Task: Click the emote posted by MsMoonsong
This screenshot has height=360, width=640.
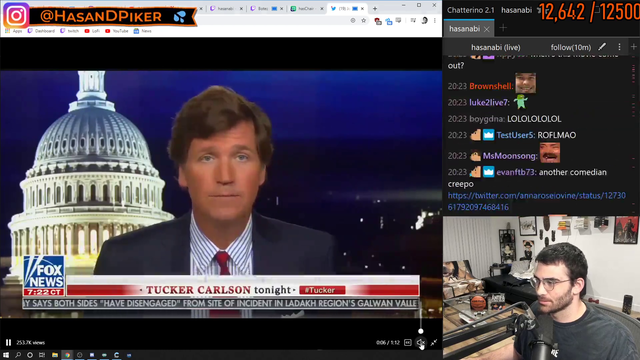Action: 550,153
